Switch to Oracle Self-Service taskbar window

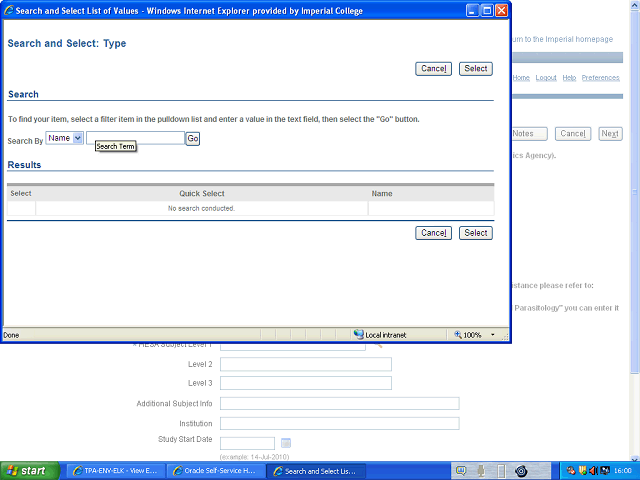[214, 470]
